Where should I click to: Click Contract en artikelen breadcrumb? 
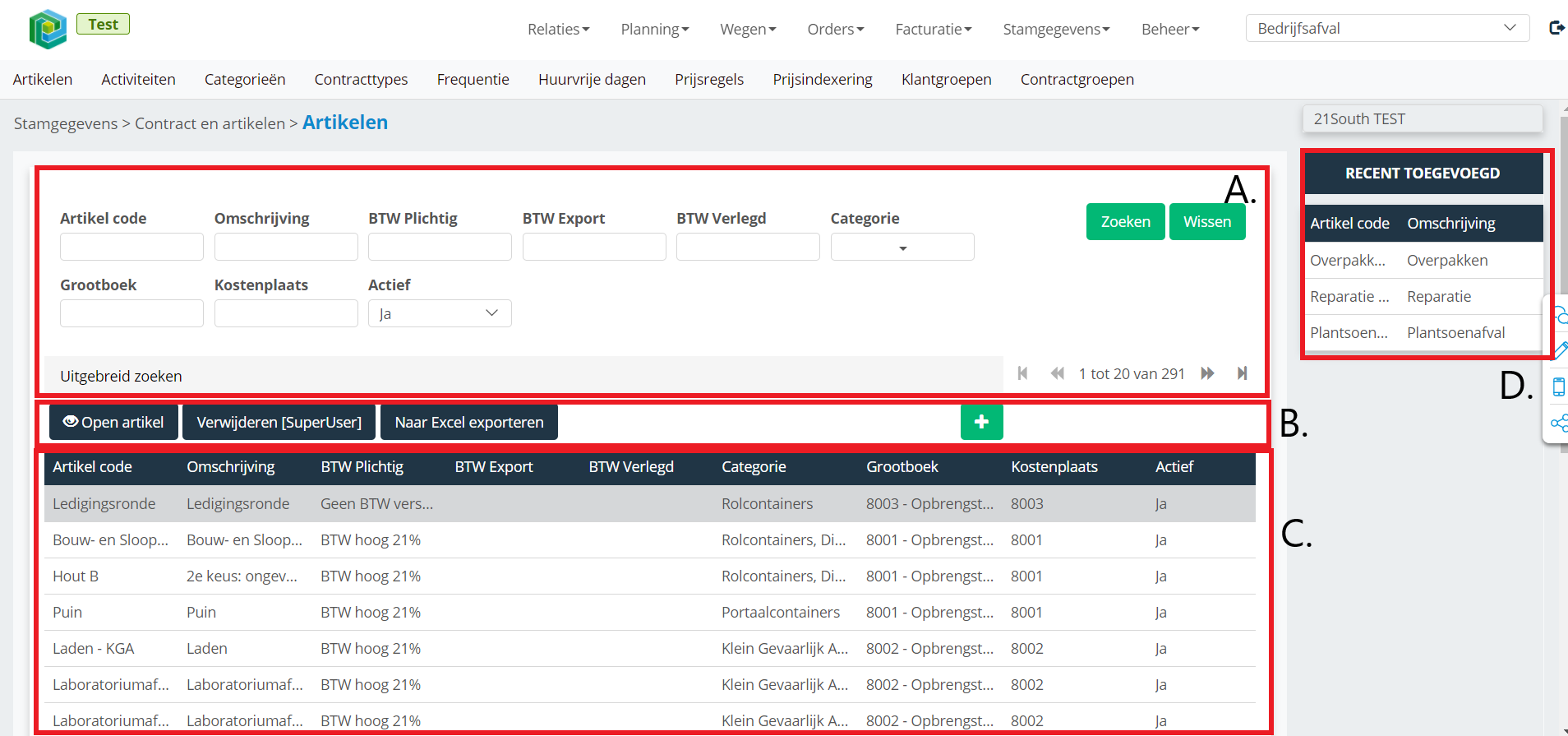click(210, 123)
